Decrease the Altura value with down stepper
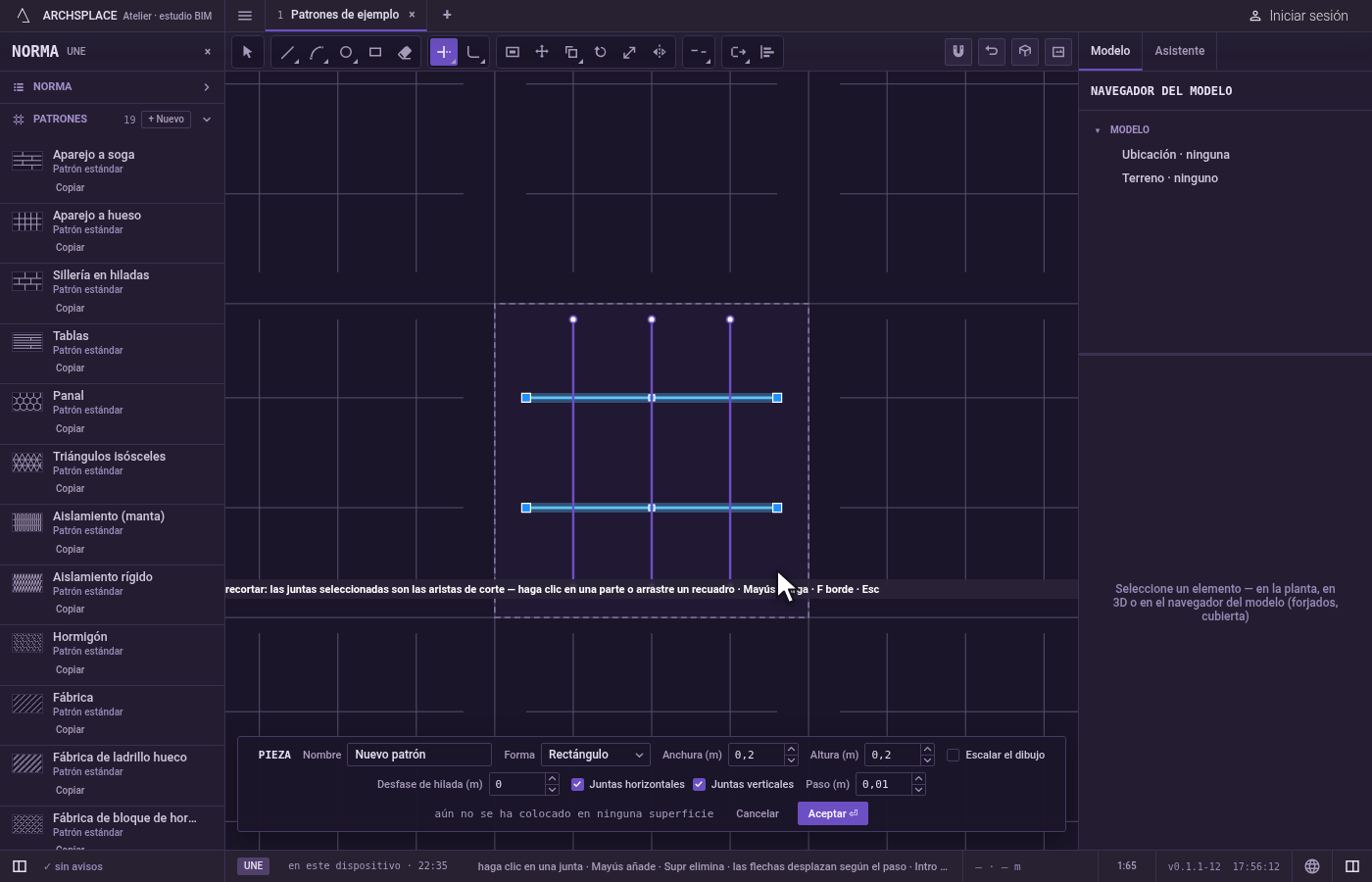The height and width of the screenshot is (882, 1372). [x=927, y=760]
